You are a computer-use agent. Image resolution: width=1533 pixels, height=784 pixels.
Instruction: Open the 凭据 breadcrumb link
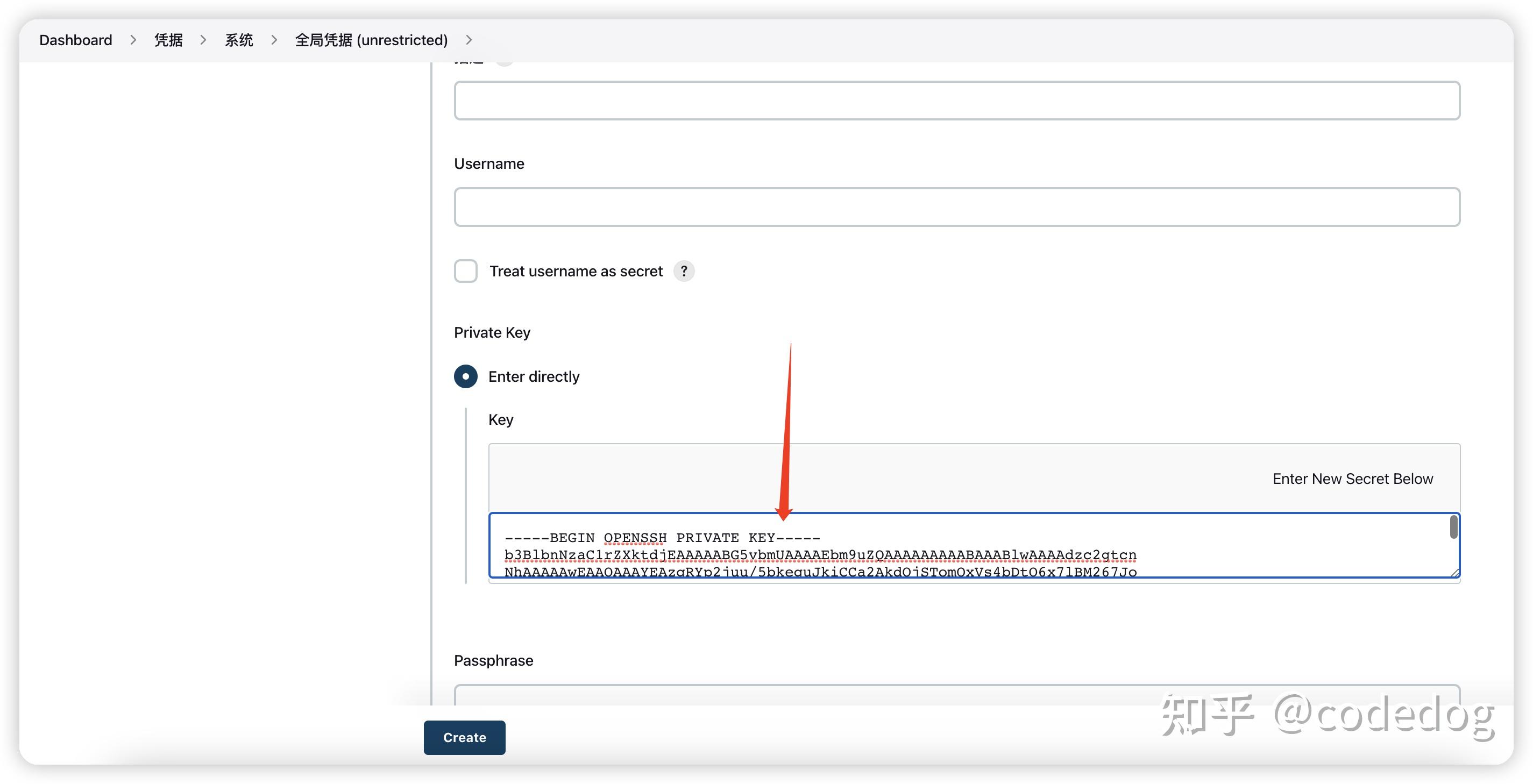(168, 39)
